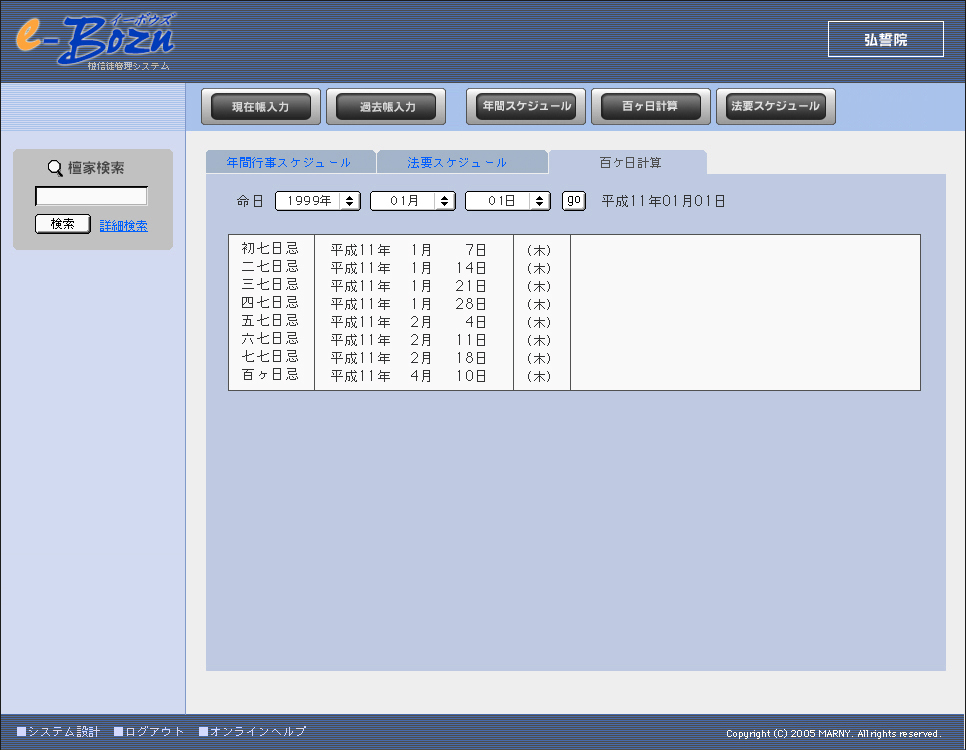
Task: Open the 詳細検索 link
Action: [124, 226]
